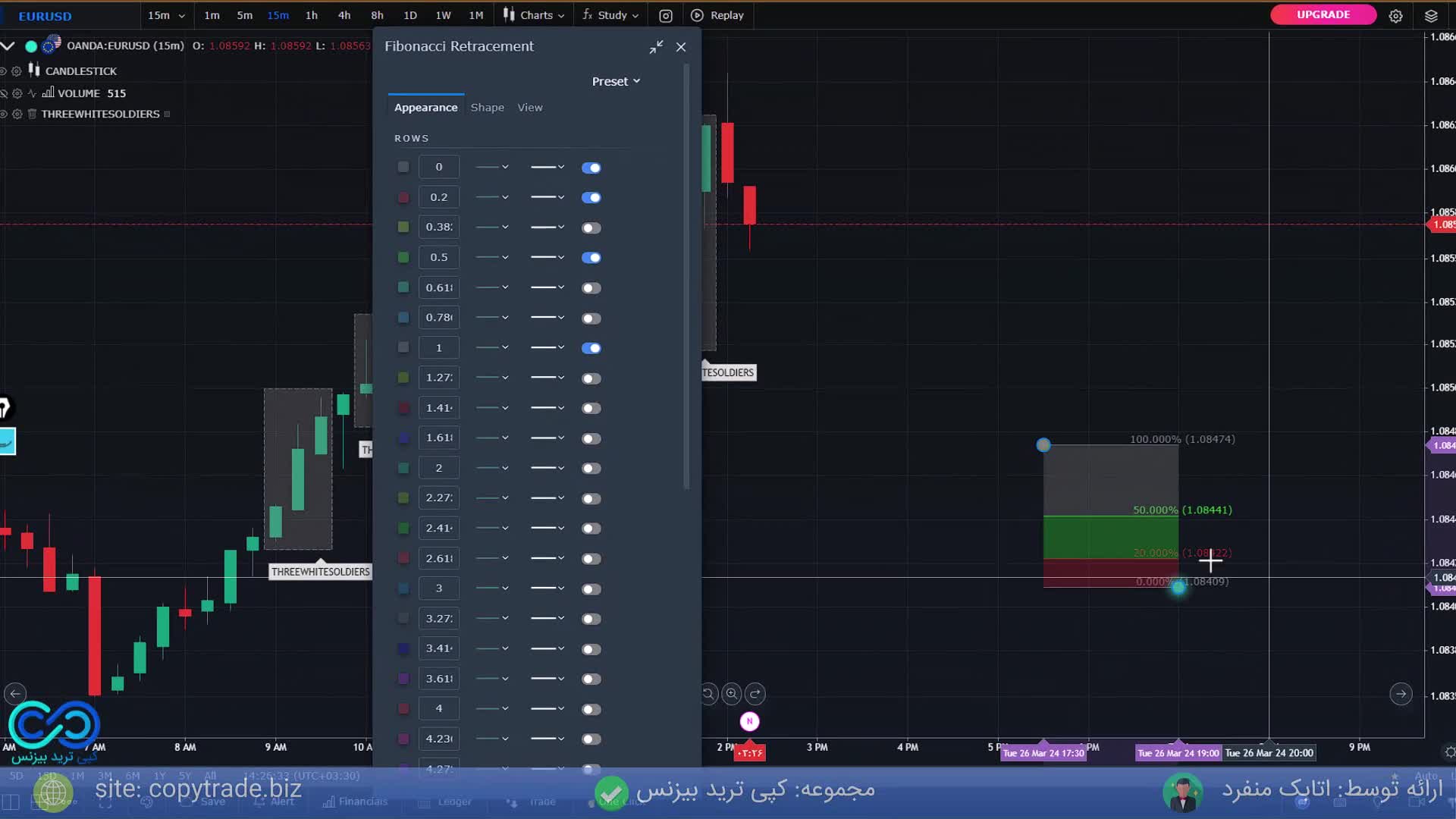The image size is (1456, 819).
Task: Open the settings gear icon near UPGRADE
Action: (x=1395, y=15)
